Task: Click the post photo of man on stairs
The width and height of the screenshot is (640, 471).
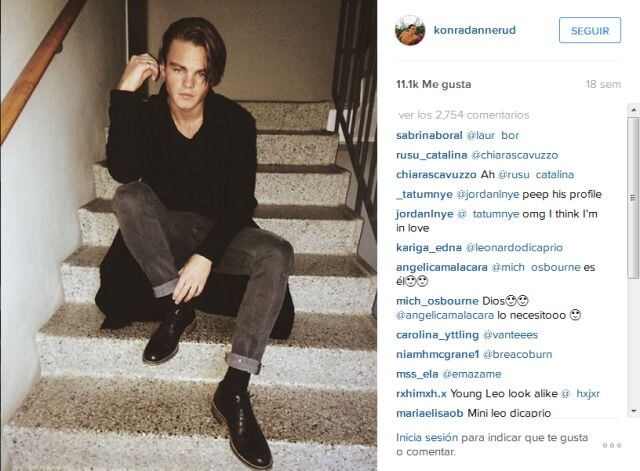Action: pos(189,236)
